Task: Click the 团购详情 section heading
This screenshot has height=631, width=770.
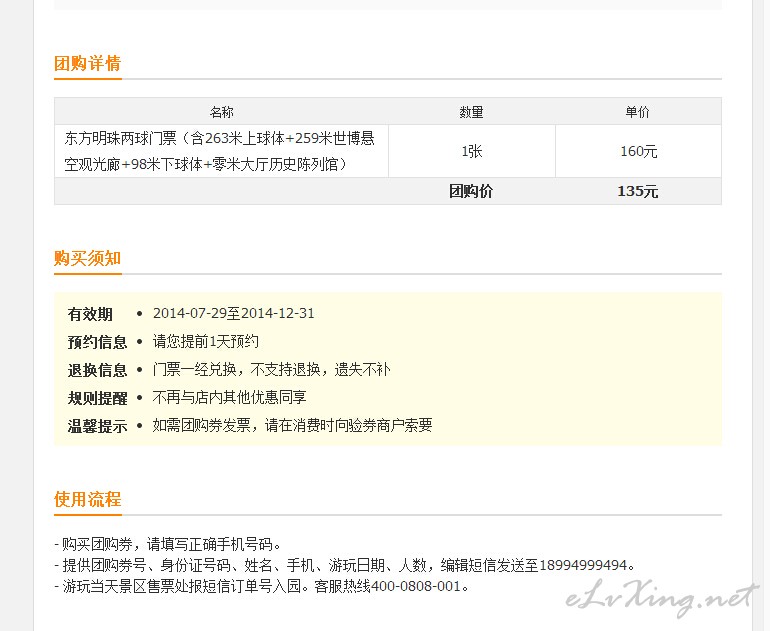Action: click(x=87, y=63)
